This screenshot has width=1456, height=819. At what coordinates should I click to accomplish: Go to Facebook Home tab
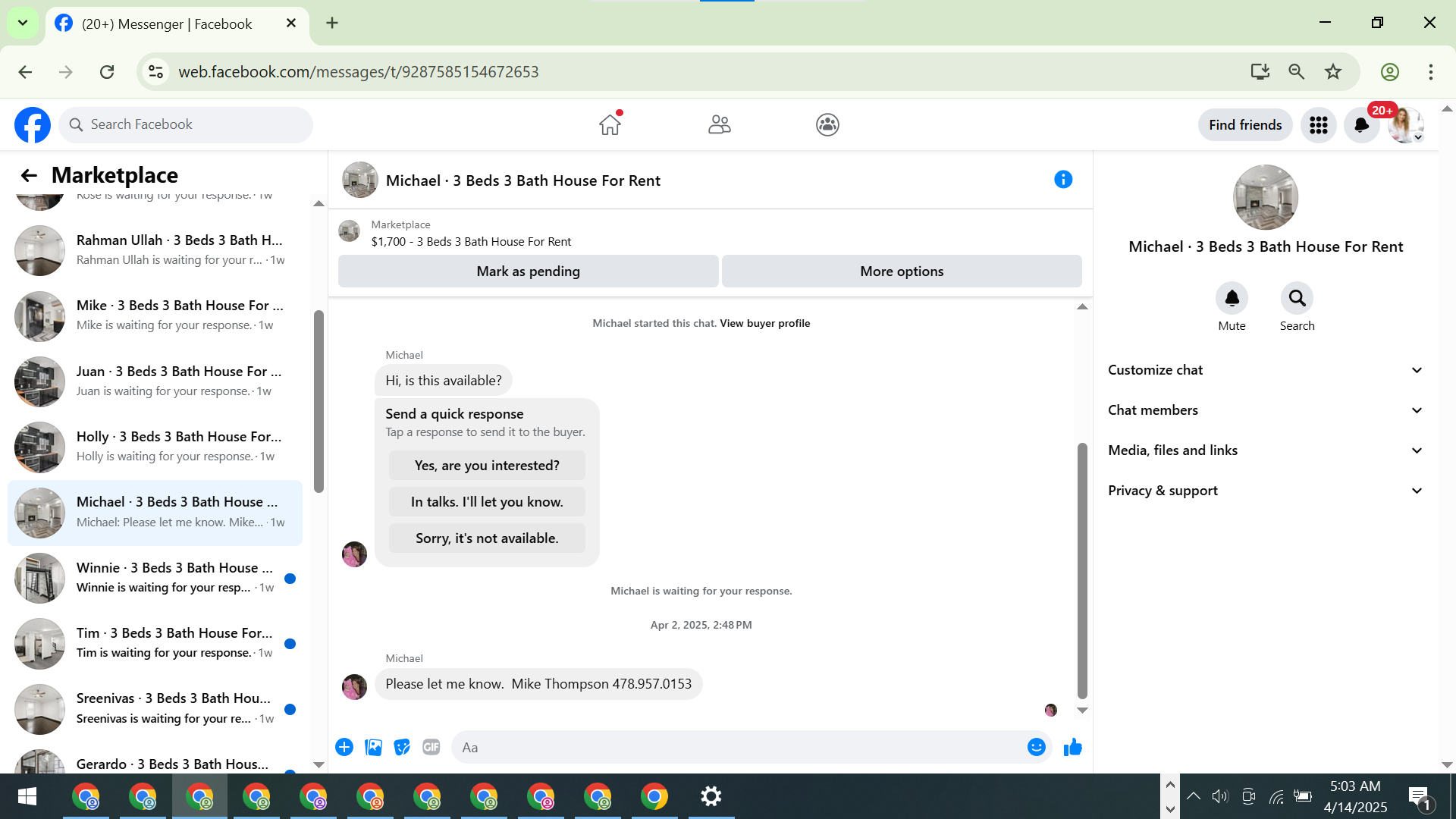[610, 125]
